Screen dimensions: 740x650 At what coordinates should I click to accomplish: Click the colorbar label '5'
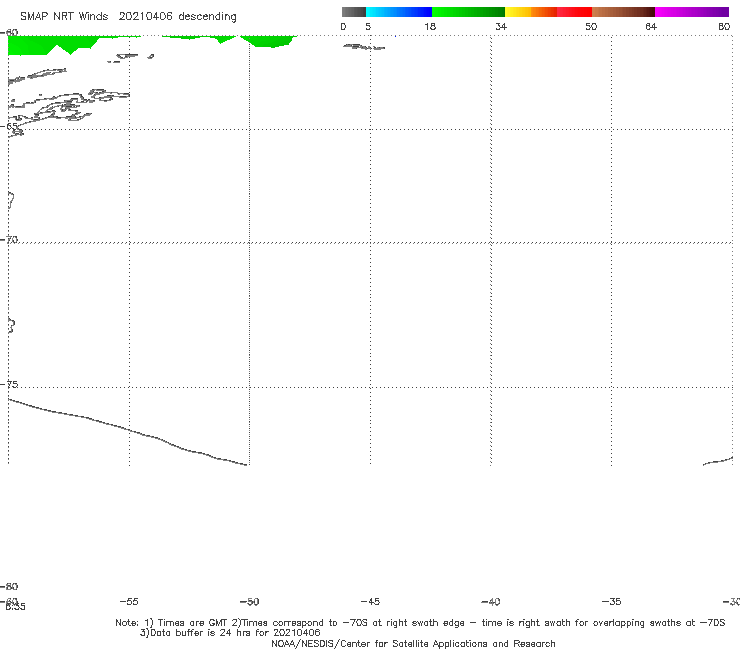click(368, 26)
